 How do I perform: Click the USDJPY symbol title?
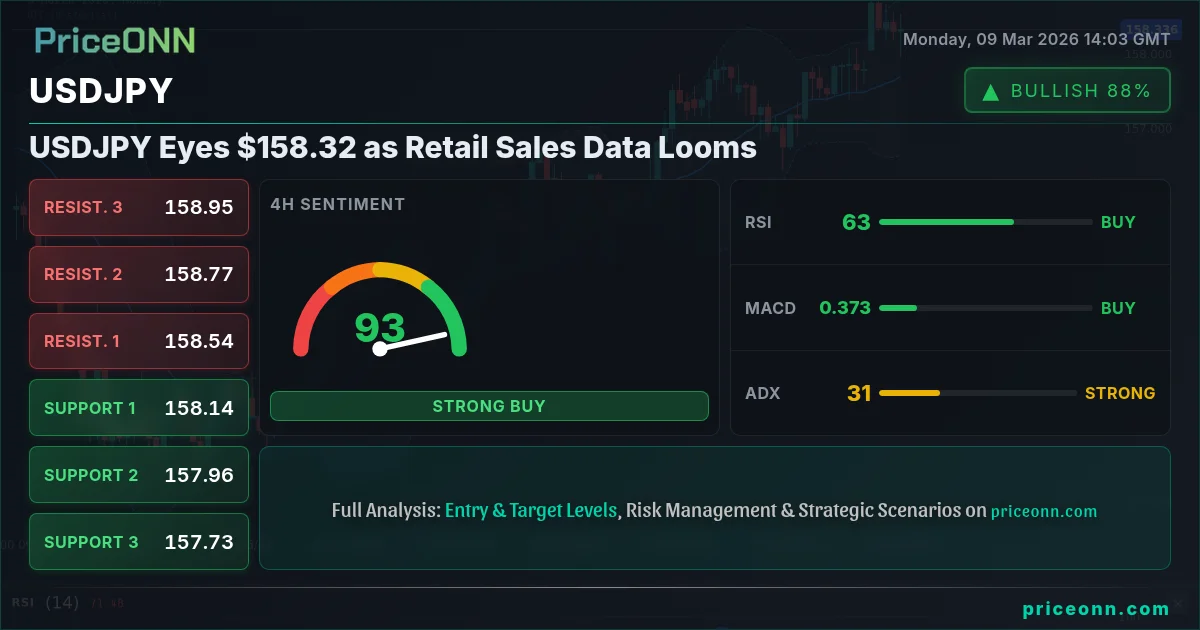point(101,91)
